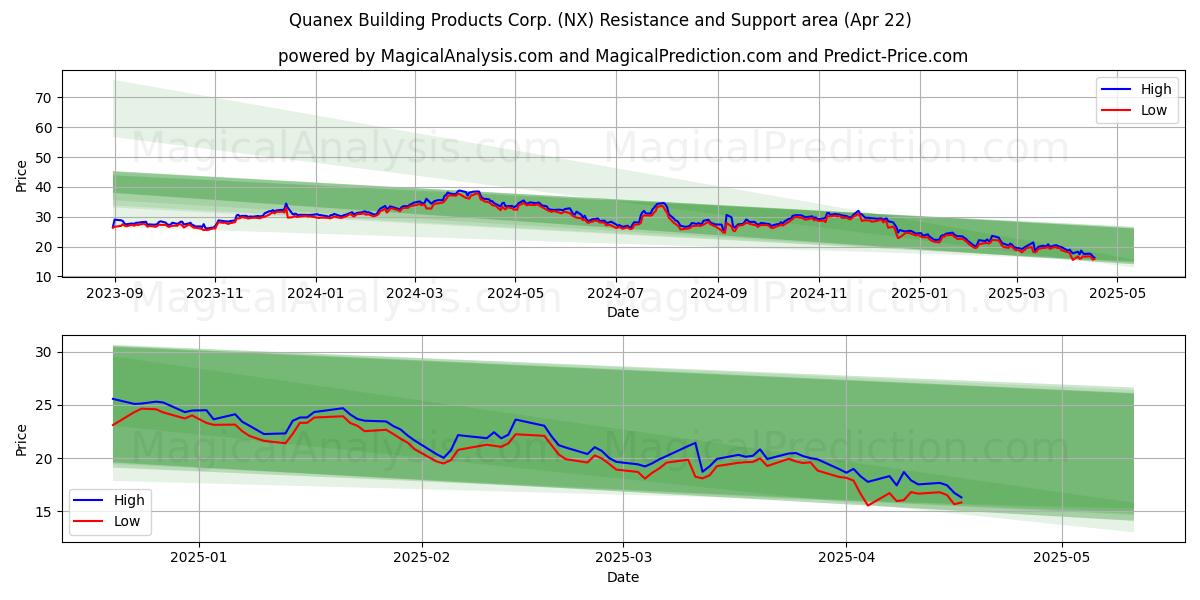Click the '70' price tick on top chart
Image resolution: width=1200 pixels, height=600 pixels.
46,98
